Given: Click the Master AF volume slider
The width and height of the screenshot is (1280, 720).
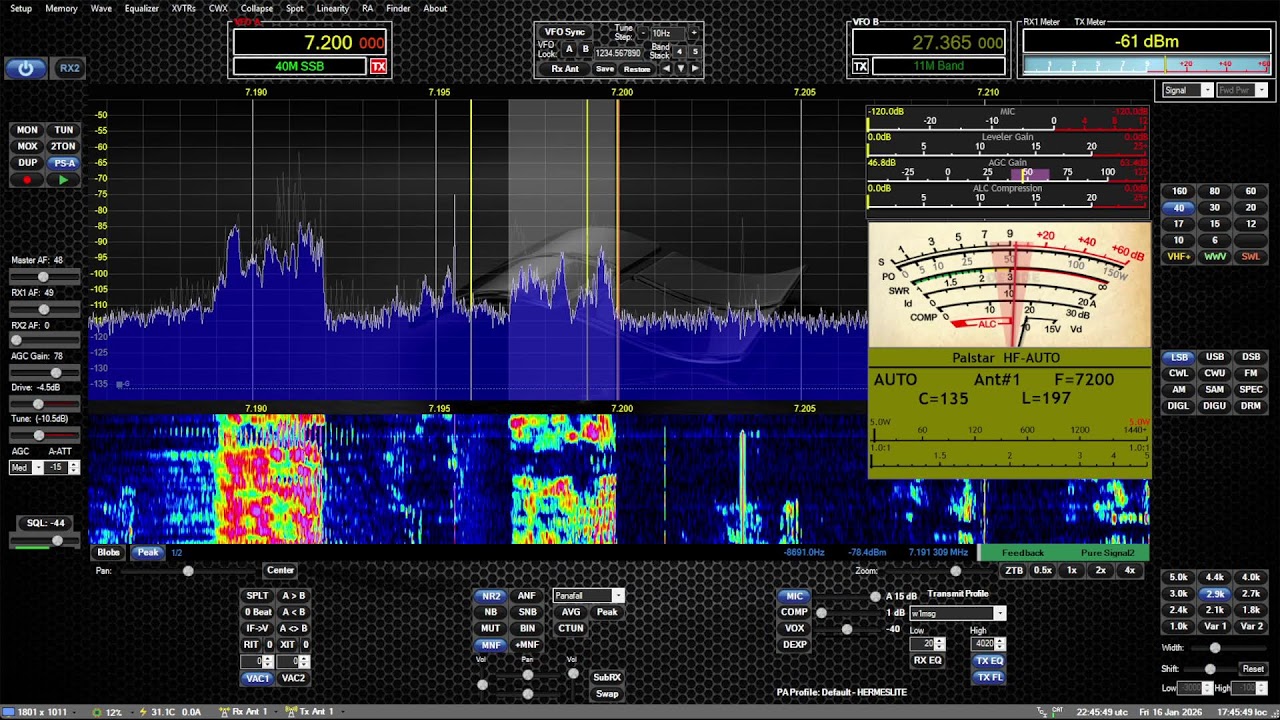Looking at the screenshot, I should pyautogui.click(x=45, y=276).
